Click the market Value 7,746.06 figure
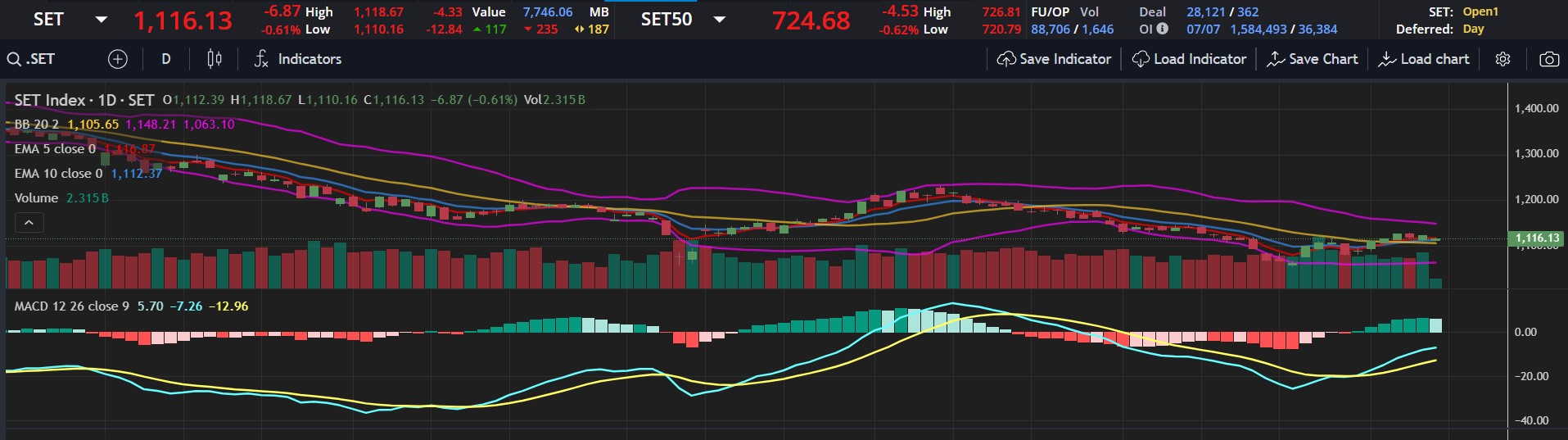The height and width of the screenshot is (440, 1568). [x=548, y=12]
